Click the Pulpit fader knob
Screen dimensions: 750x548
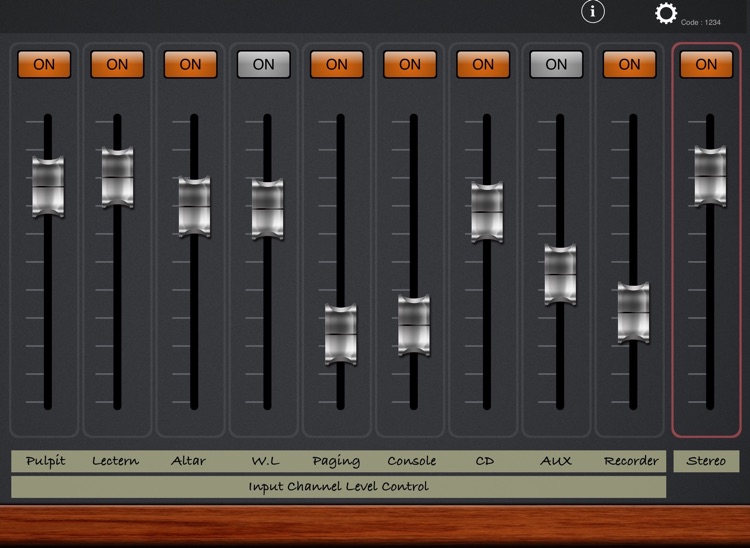tap(48, 186)
